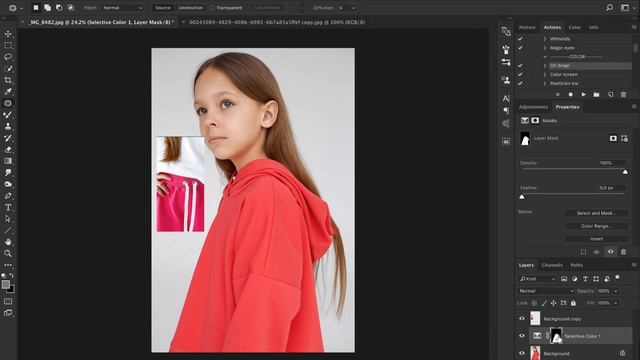Select the Zoom tool
640x360 pixels.
point(8,253)
